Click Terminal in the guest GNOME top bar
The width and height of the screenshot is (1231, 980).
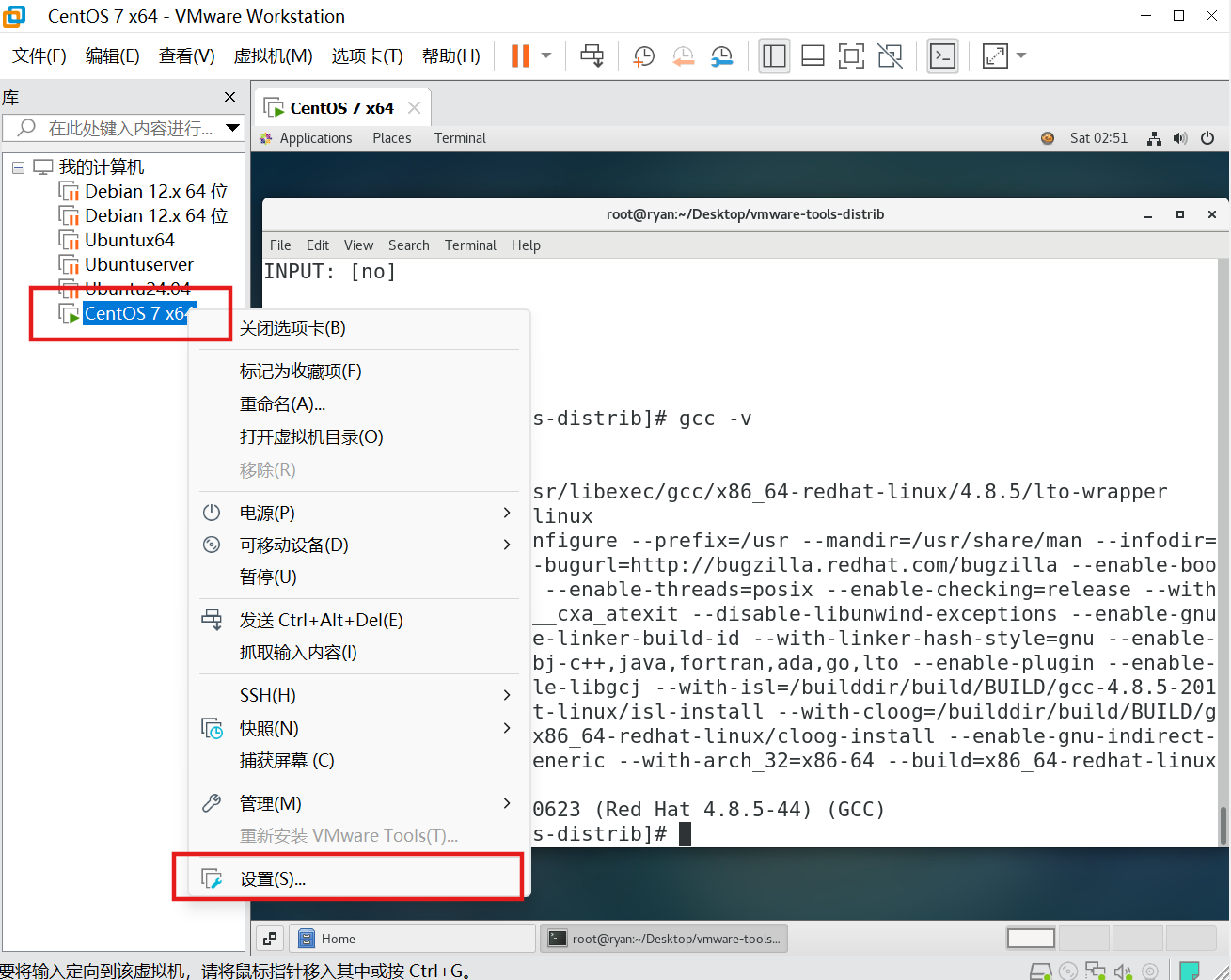pos(460,138)
